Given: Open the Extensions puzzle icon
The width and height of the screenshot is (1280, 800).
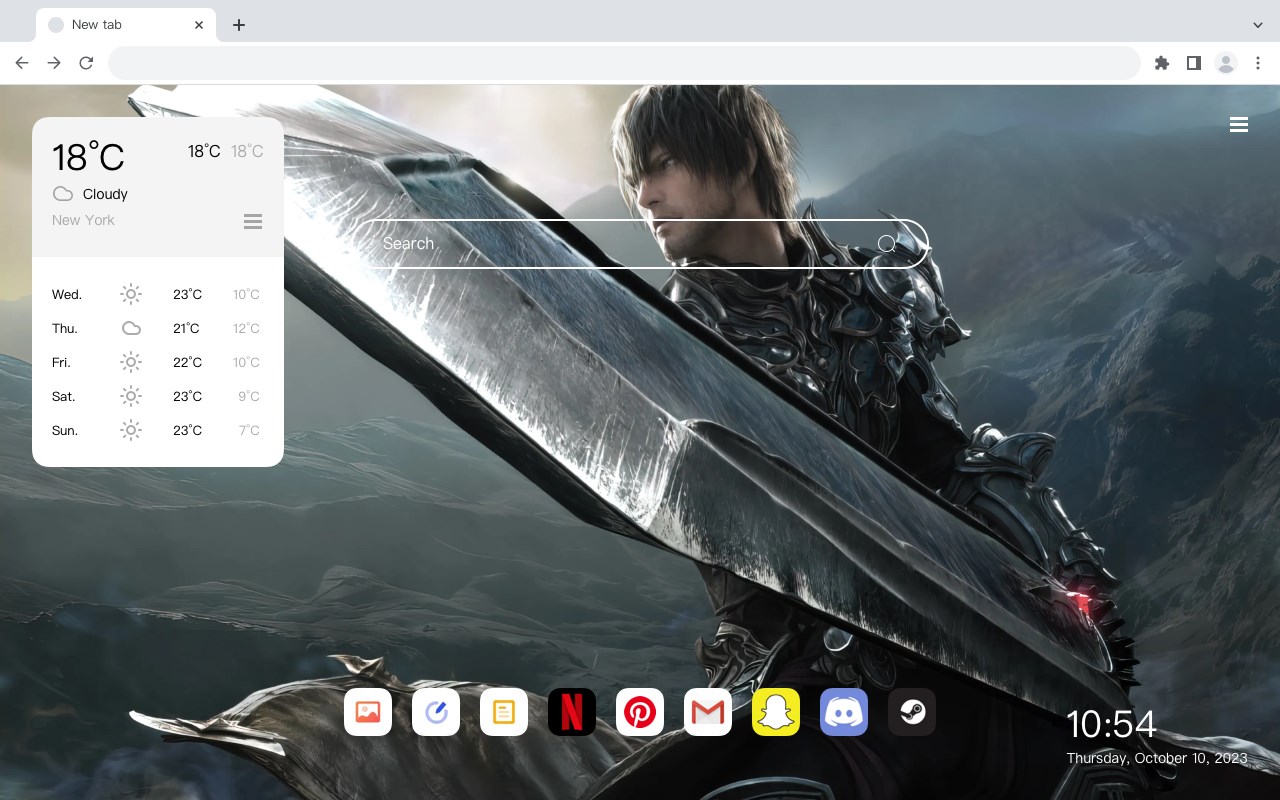Looking at the screenshot, I should 1161,63.
